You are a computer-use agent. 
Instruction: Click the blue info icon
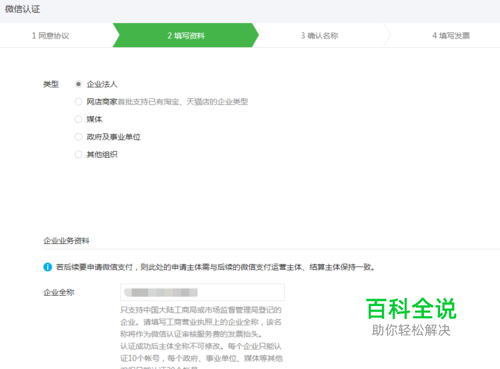coord(48,267)
